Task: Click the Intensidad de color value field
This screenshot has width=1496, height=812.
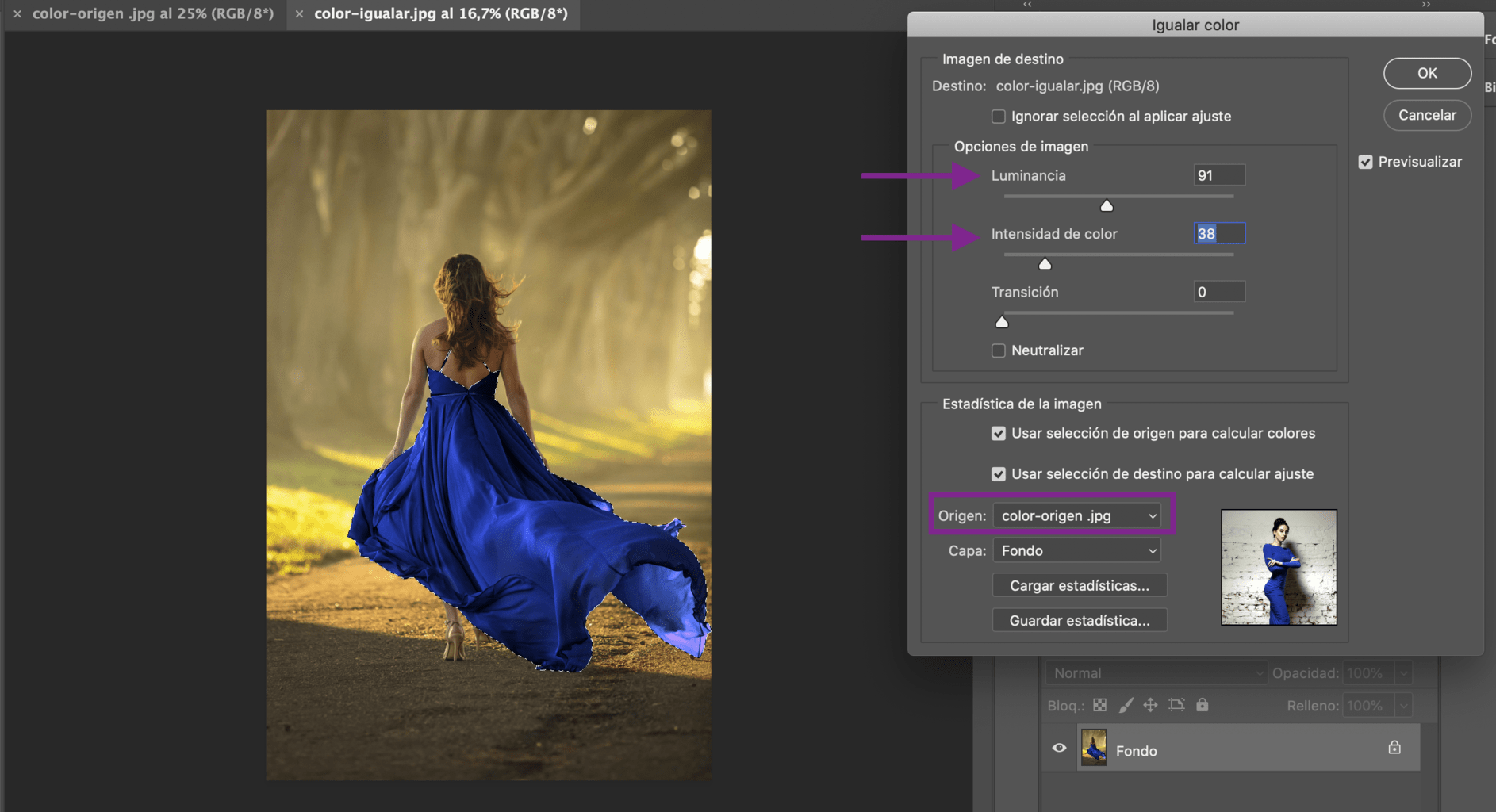Action: (x=1219, y=233)
